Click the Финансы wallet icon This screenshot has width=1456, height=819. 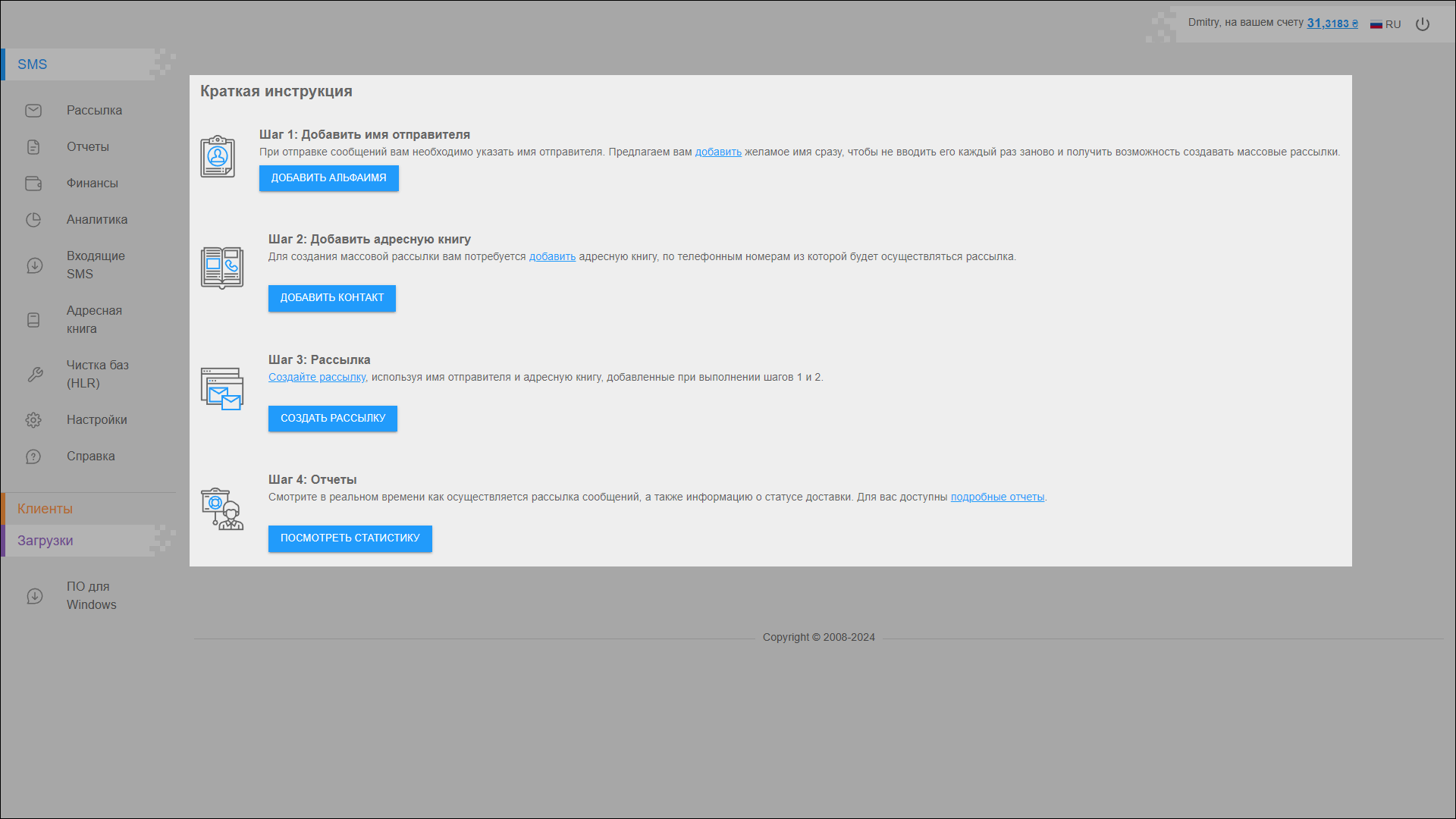[33, 184]
